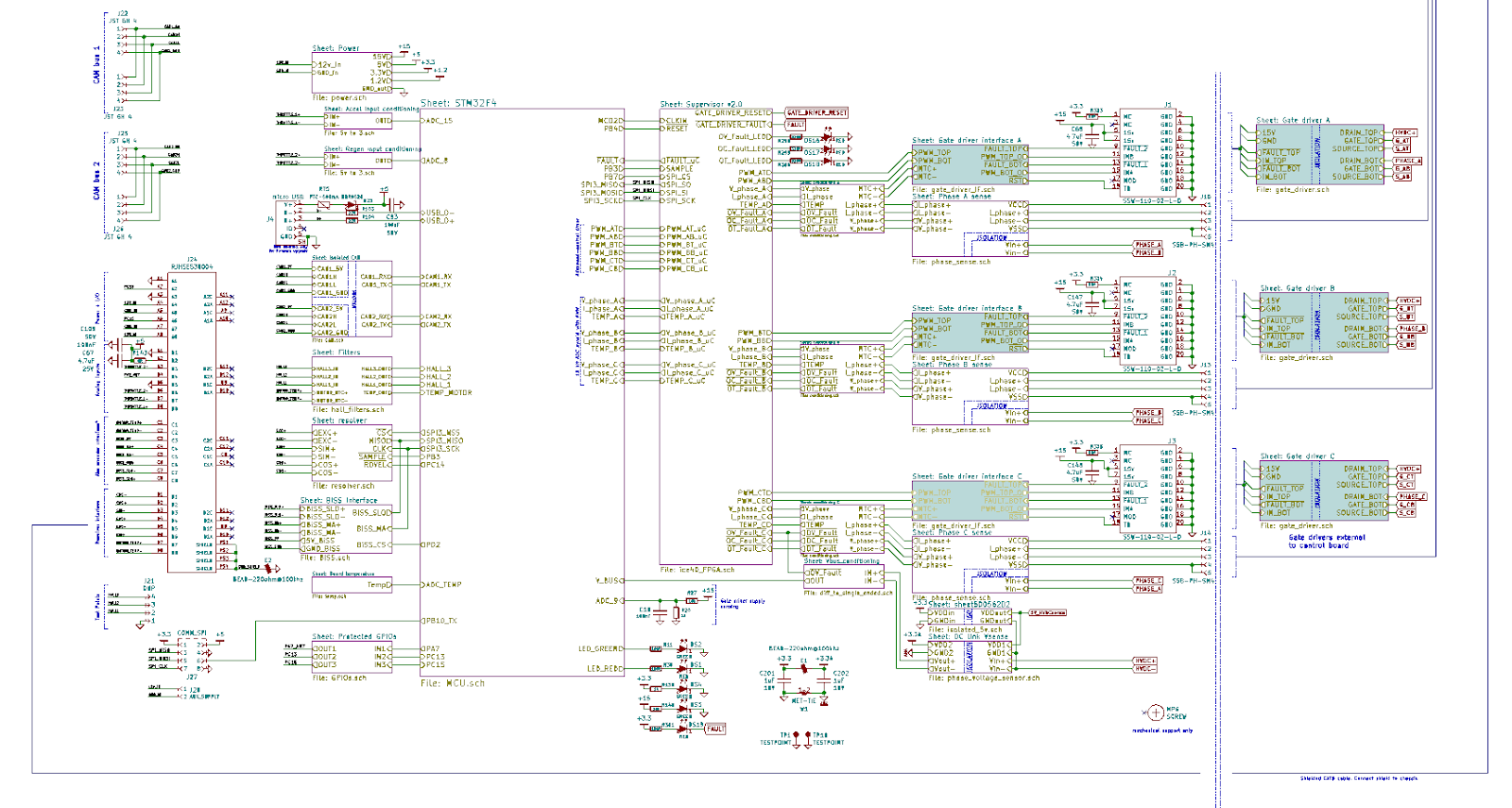
Task: Click the DC link Vsense sheet block
Action: (x=970, y=656)
